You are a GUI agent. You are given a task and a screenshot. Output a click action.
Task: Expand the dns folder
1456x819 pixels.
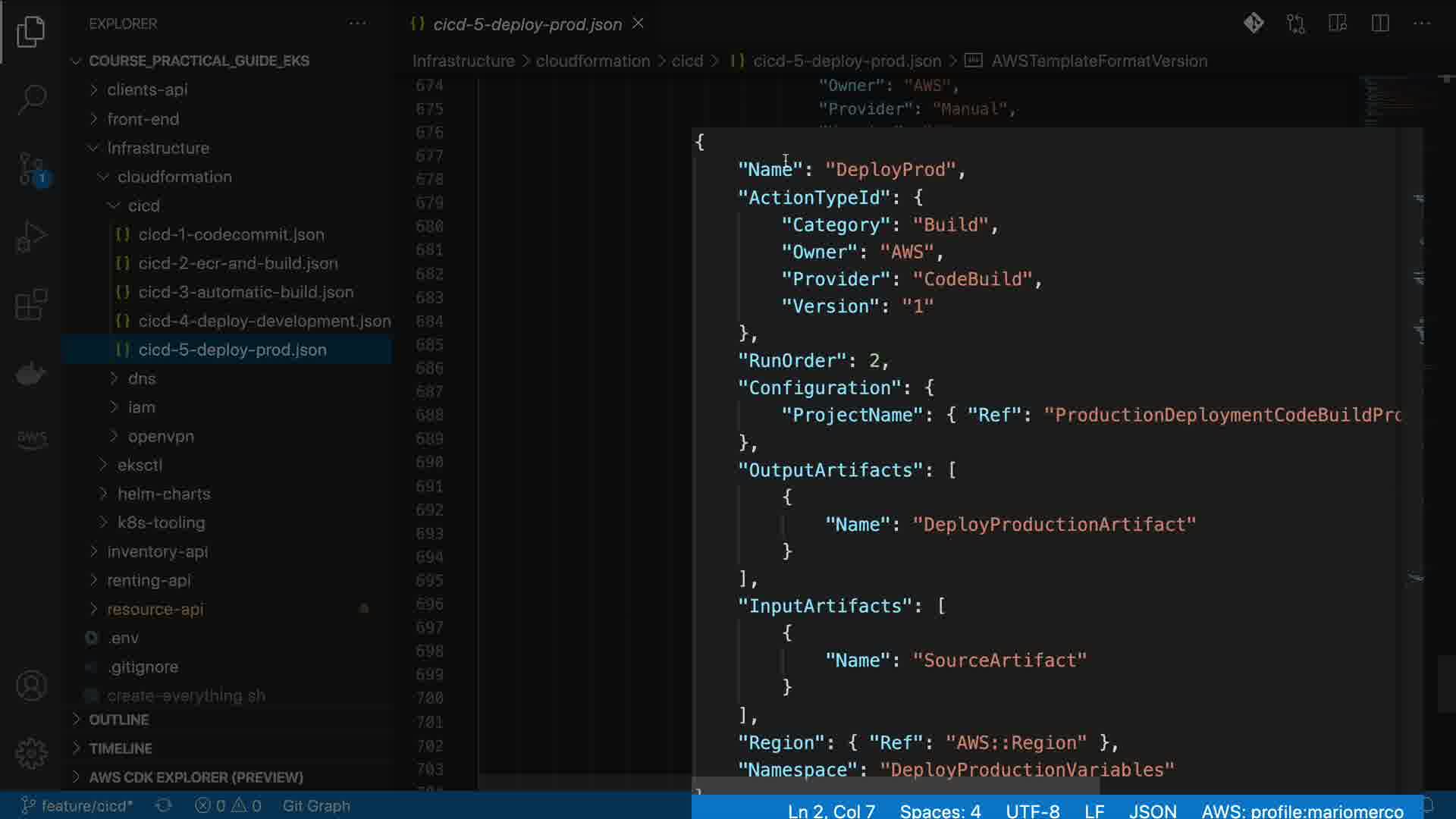click(x=141, y=378)
